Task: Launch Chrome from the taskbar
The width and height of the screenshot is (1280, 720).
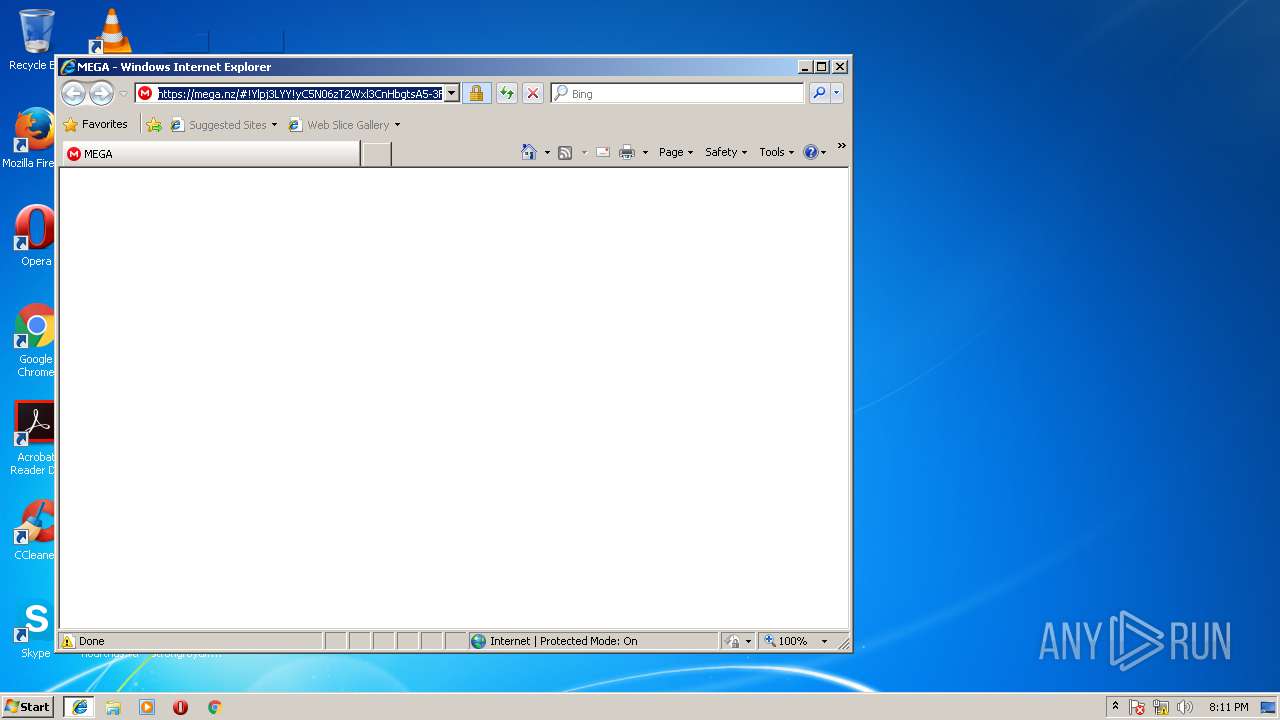Action: (214, 707)
